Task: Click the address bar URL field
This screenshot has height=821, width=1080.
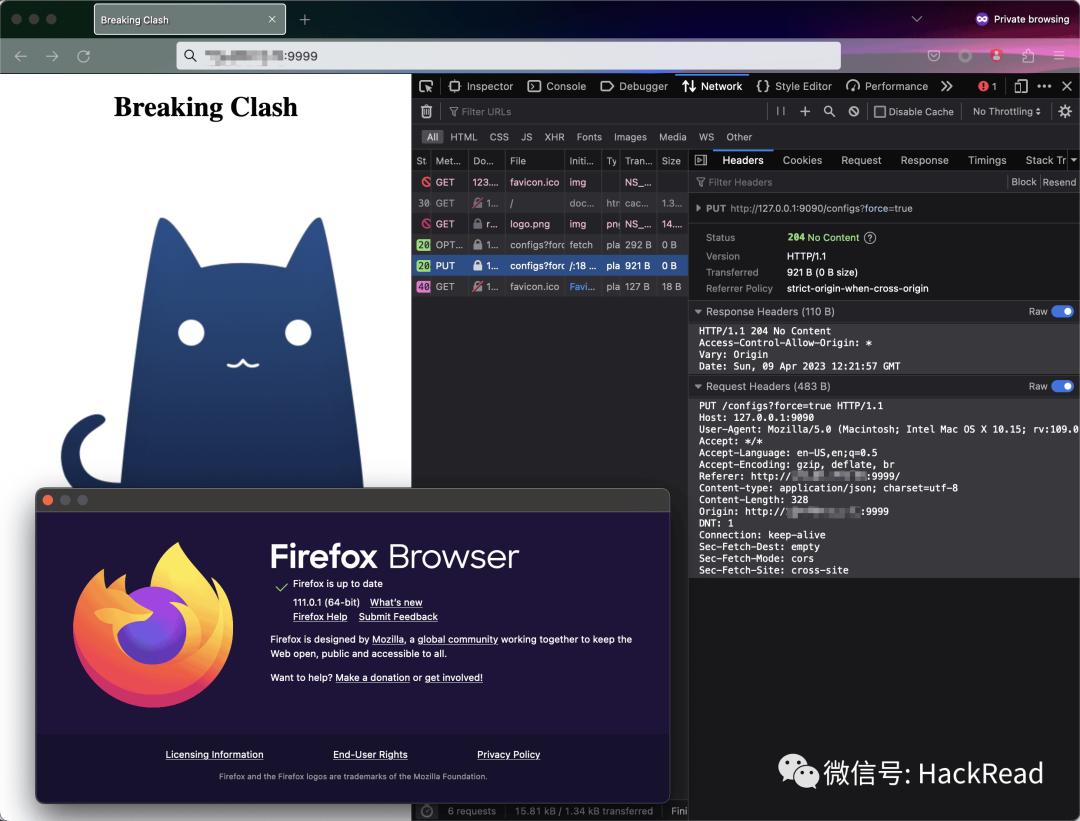Action: (x=508, y=56)
